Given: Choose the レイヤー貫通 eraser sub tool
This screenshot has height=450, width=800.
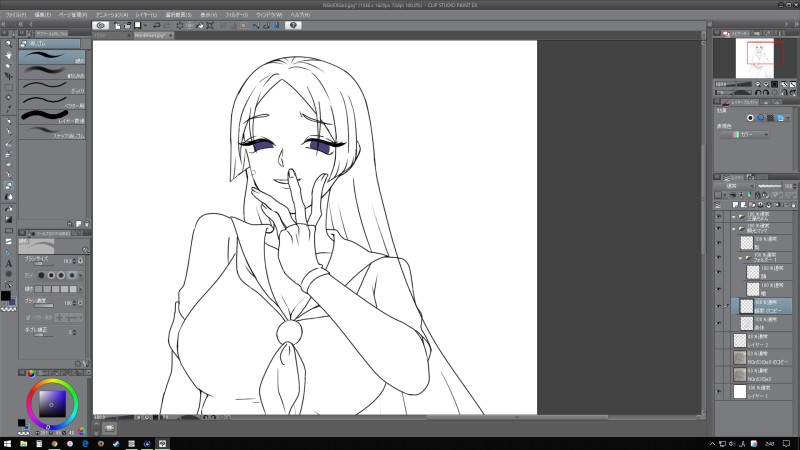Looking at the screenshot, I should click(x=52, y=117).
